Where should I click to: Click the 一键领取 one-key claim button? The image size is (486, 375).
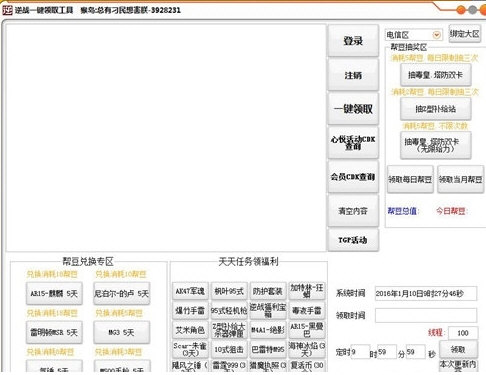(353, 109)
